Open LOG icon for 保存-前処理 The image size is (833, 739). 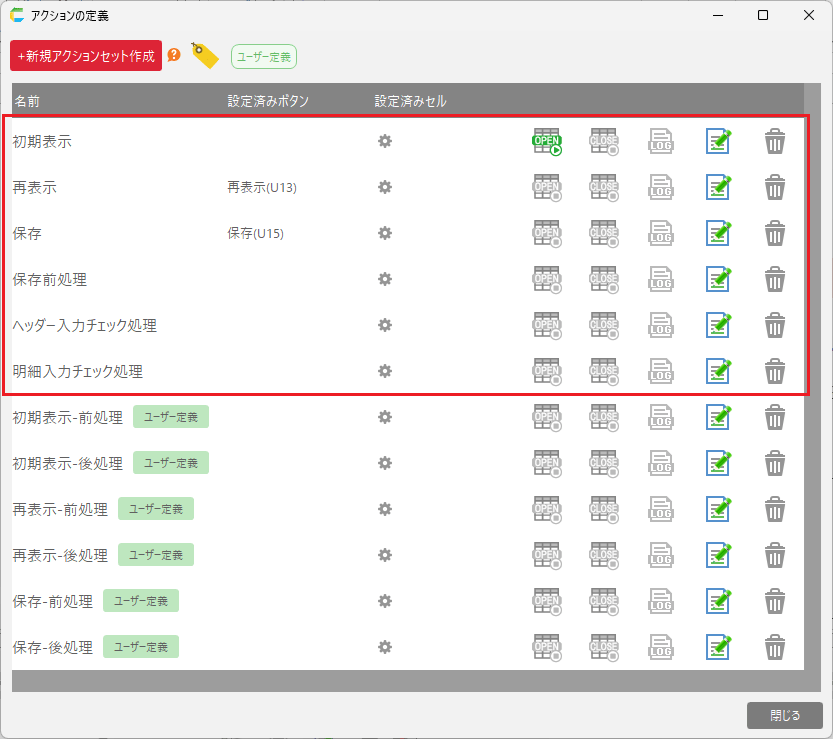click(660, 601)
